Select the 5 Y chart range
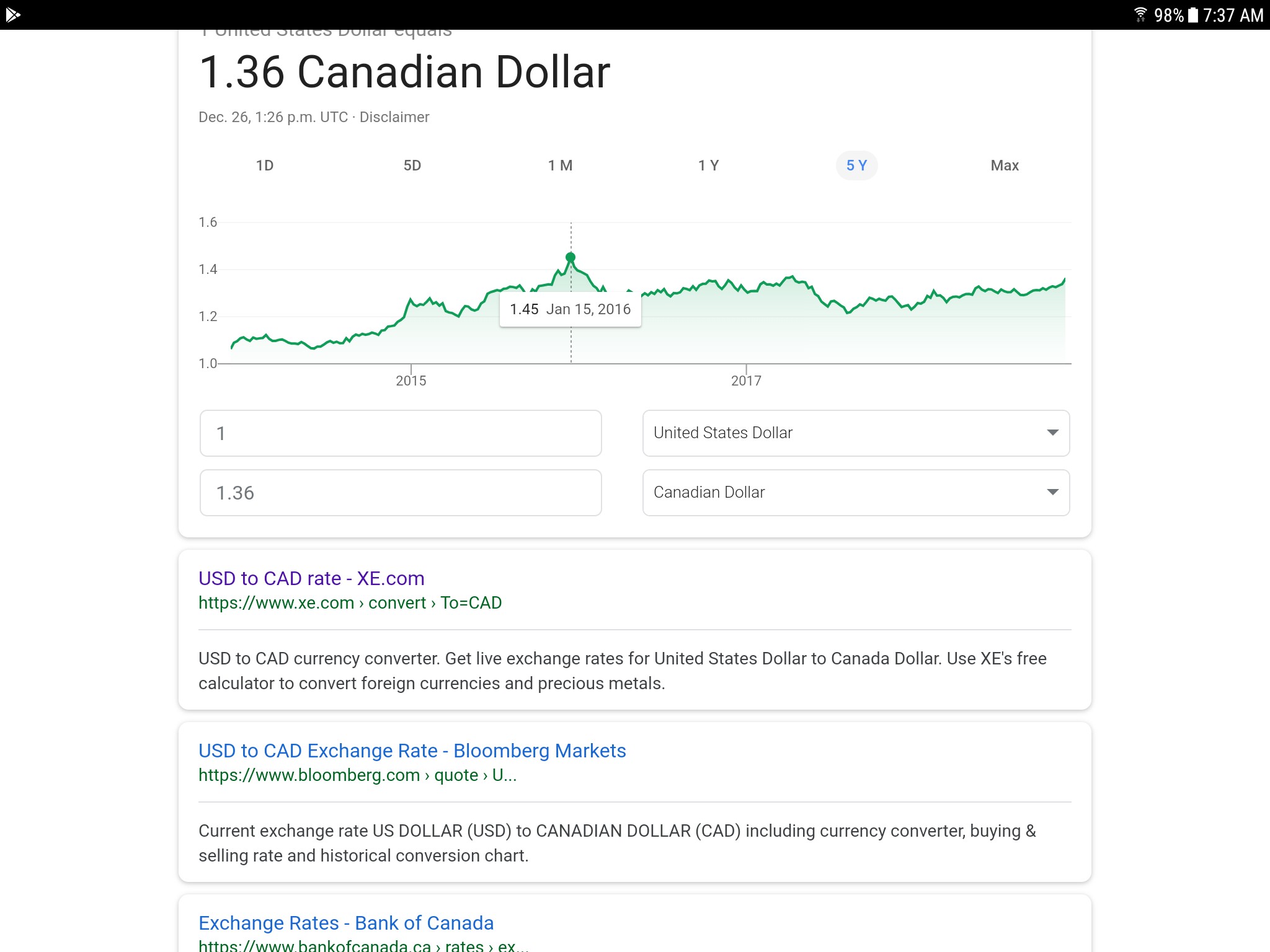 pyautogui.click(x=856, y=165)
